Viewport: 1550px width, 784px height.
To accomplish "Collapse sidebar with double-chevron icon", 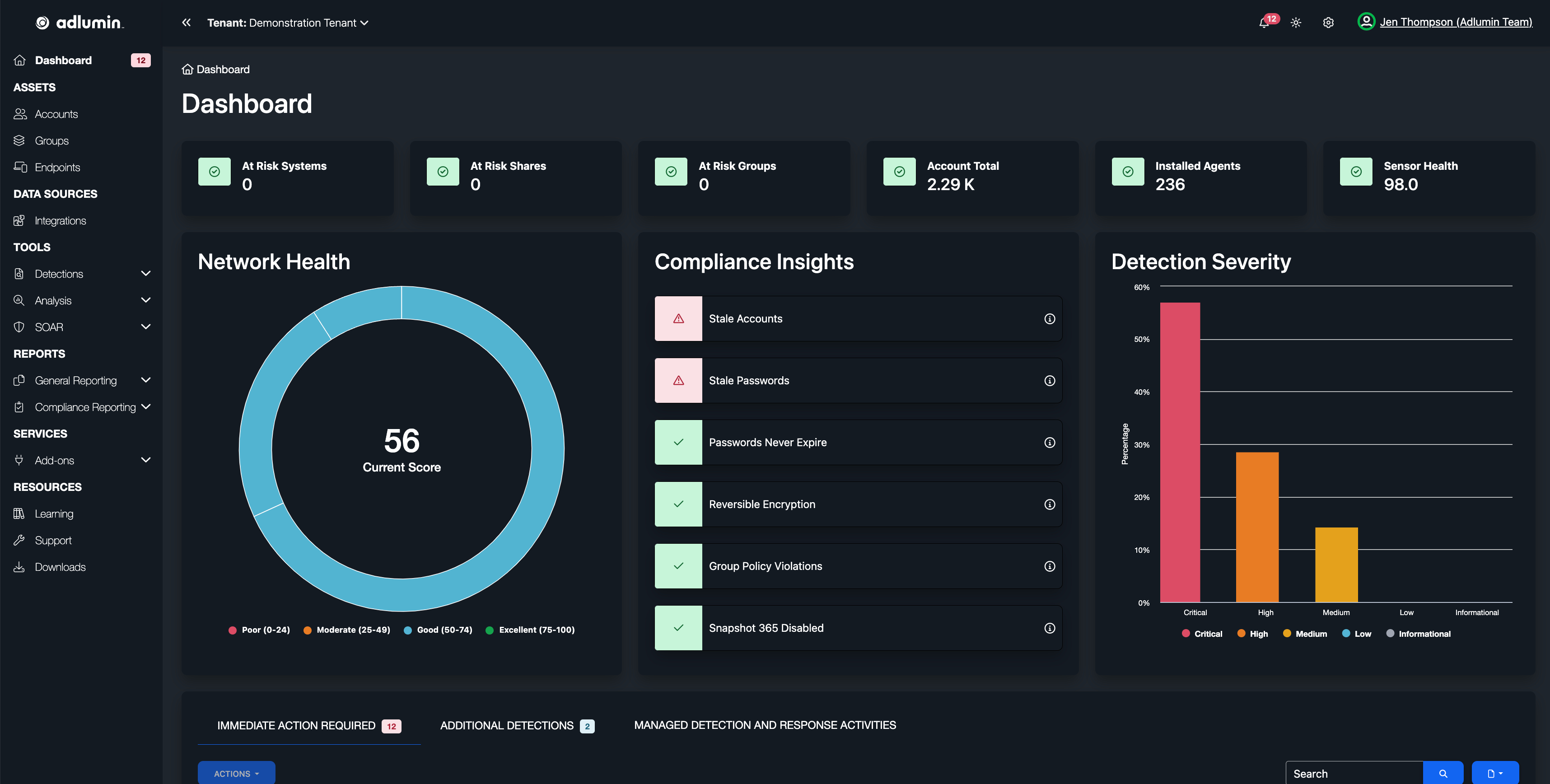I will coord(186,23).
